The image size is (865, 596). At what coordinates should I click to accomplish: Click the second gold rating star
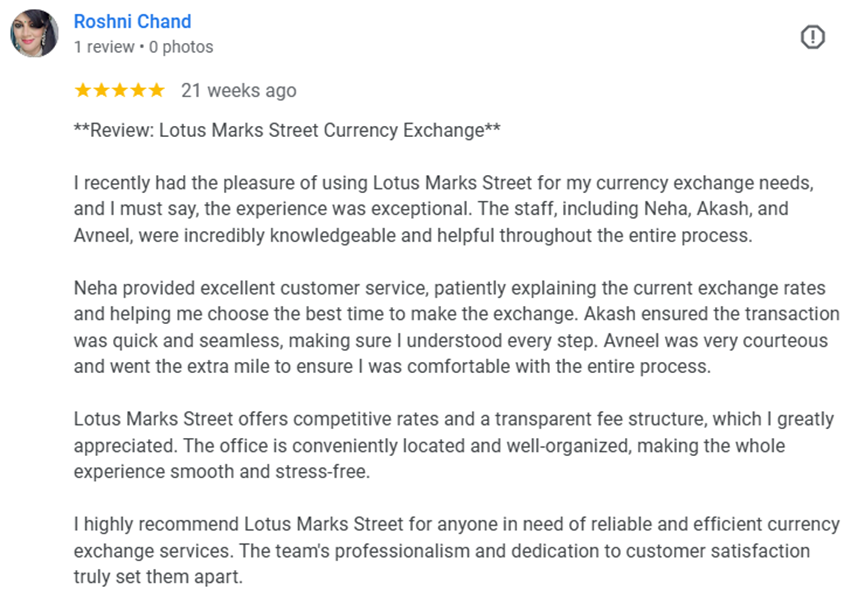point(102,90)
